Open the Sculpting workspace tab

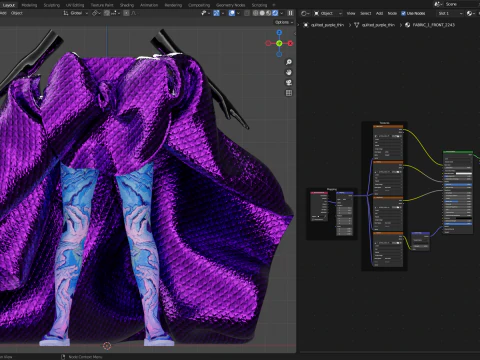coord(52,5)
